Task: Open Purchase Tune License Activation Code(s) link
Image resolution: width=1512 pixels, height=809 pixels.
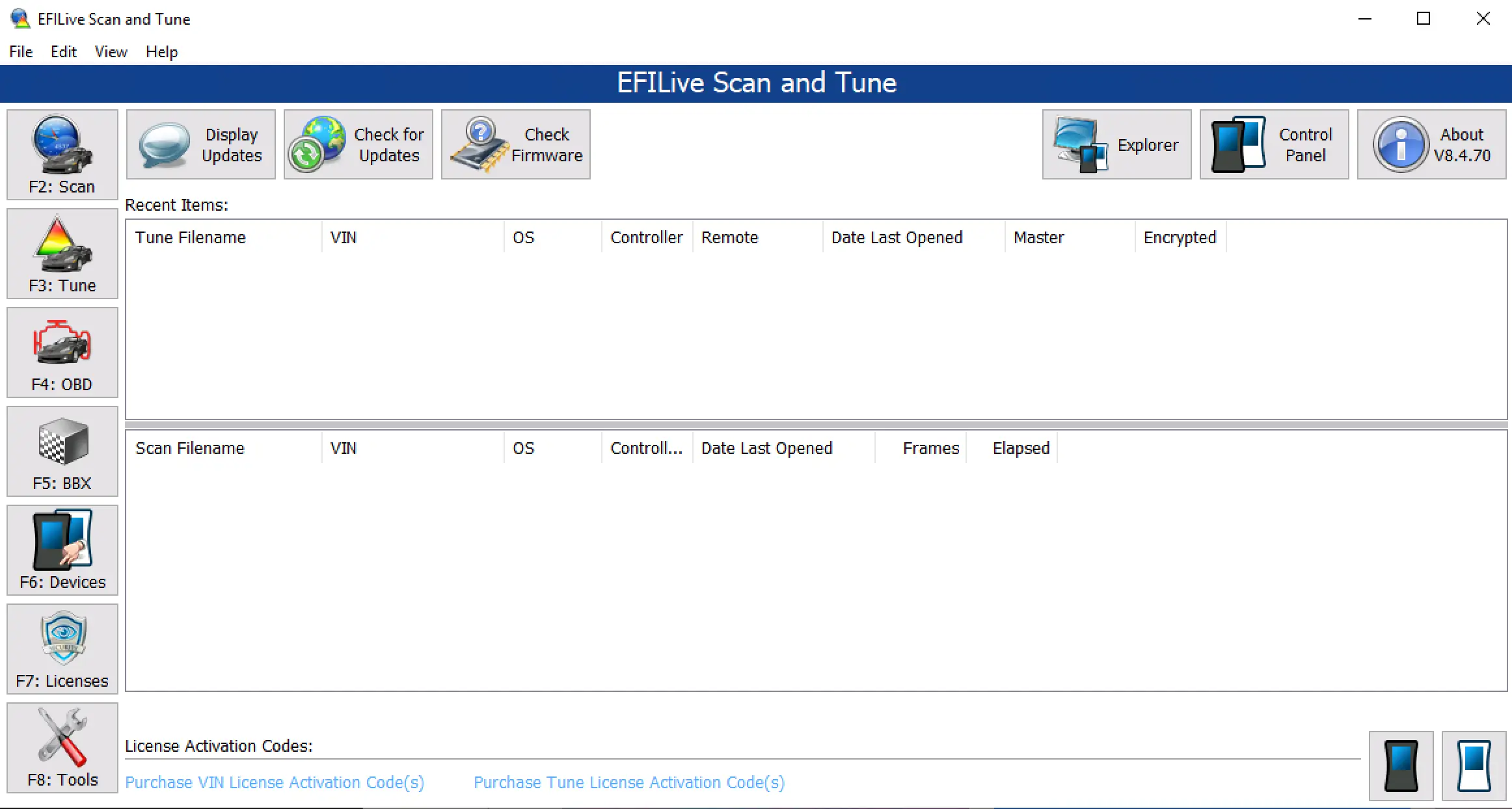Action: click(x=628, y=782)
